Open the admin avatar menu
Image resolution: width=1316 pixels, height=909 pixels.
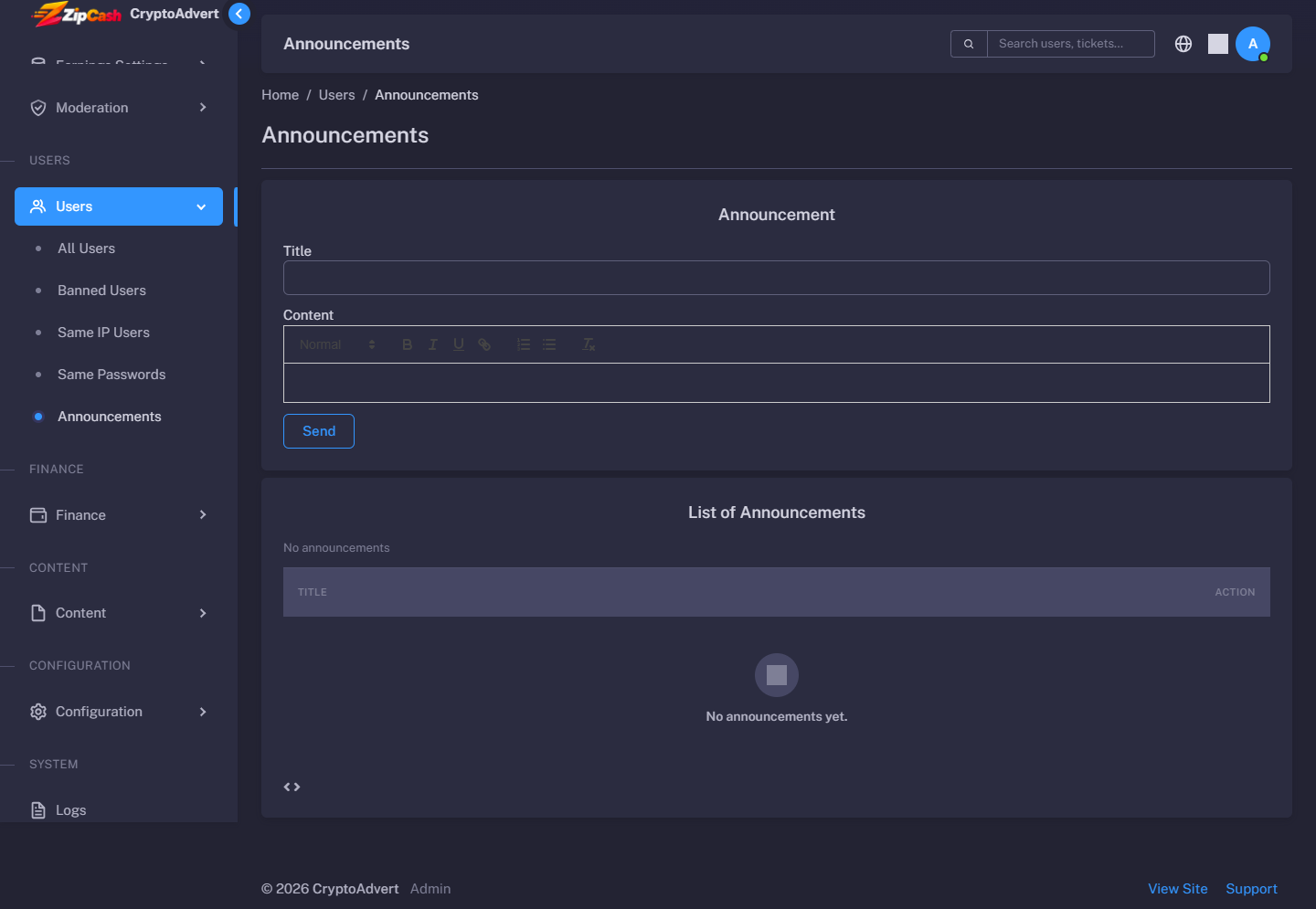coord(1253,44)
